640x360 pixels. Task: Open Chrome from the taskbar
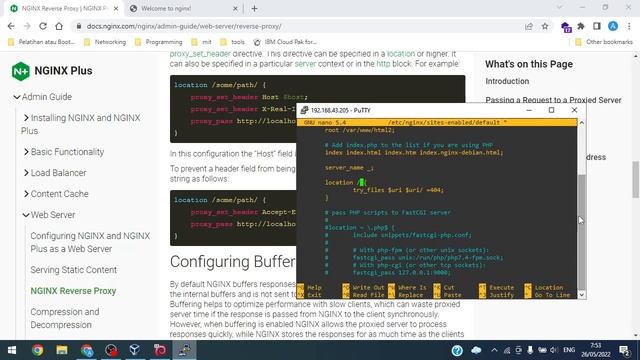coord(38,350)
